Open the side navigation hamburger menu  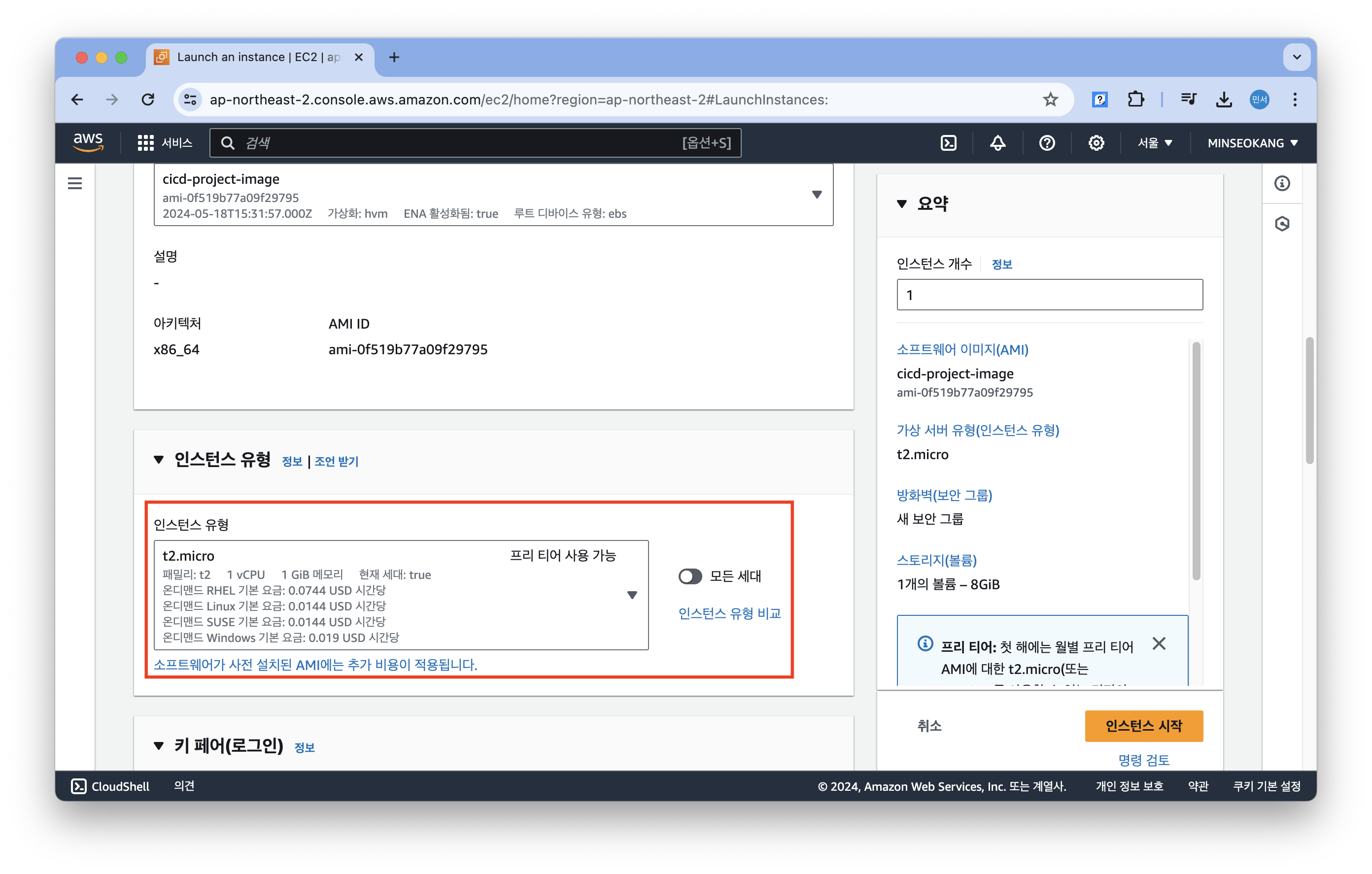click(74, 183)
